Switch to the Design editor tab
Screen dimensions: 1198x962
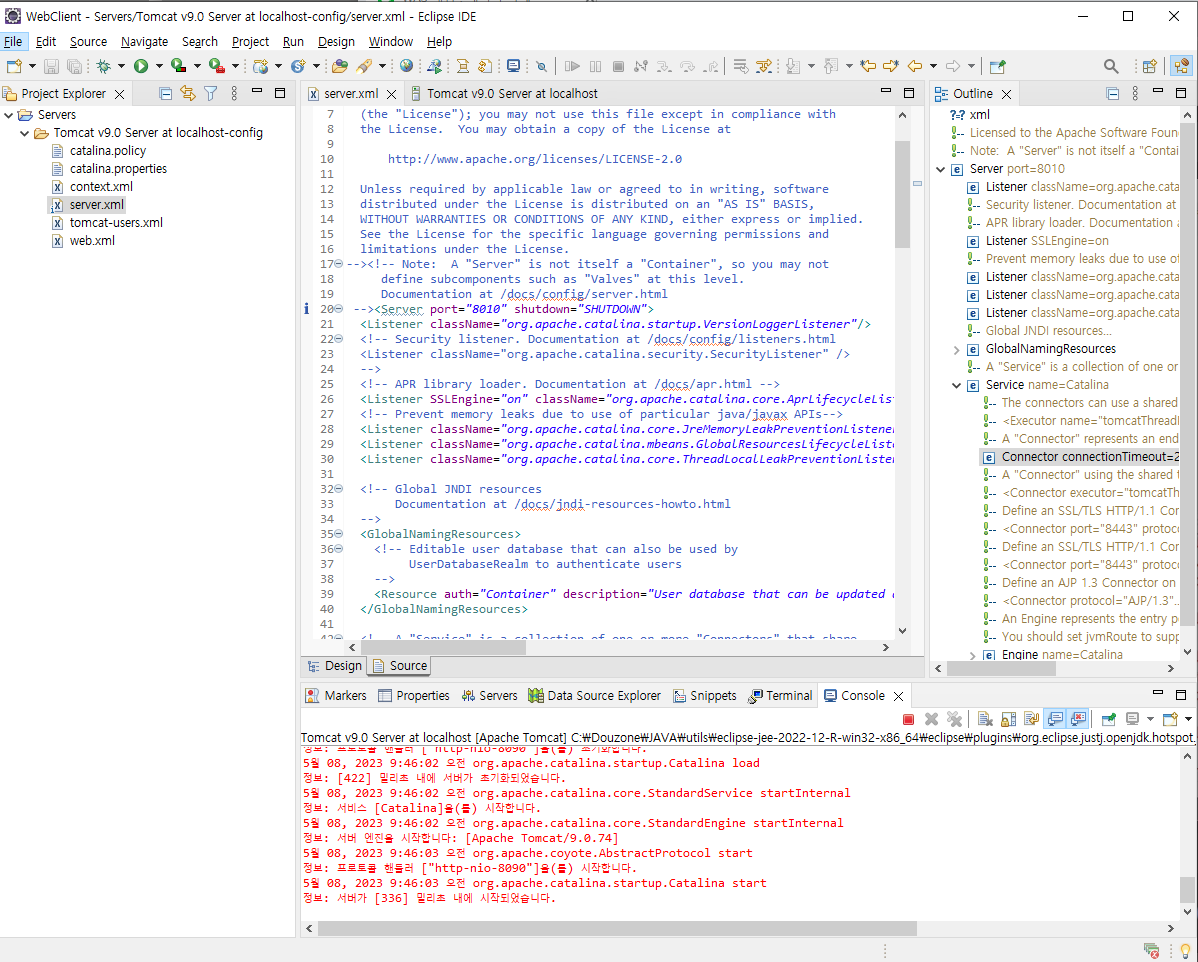pyautogui.click(x=334, y=666)
